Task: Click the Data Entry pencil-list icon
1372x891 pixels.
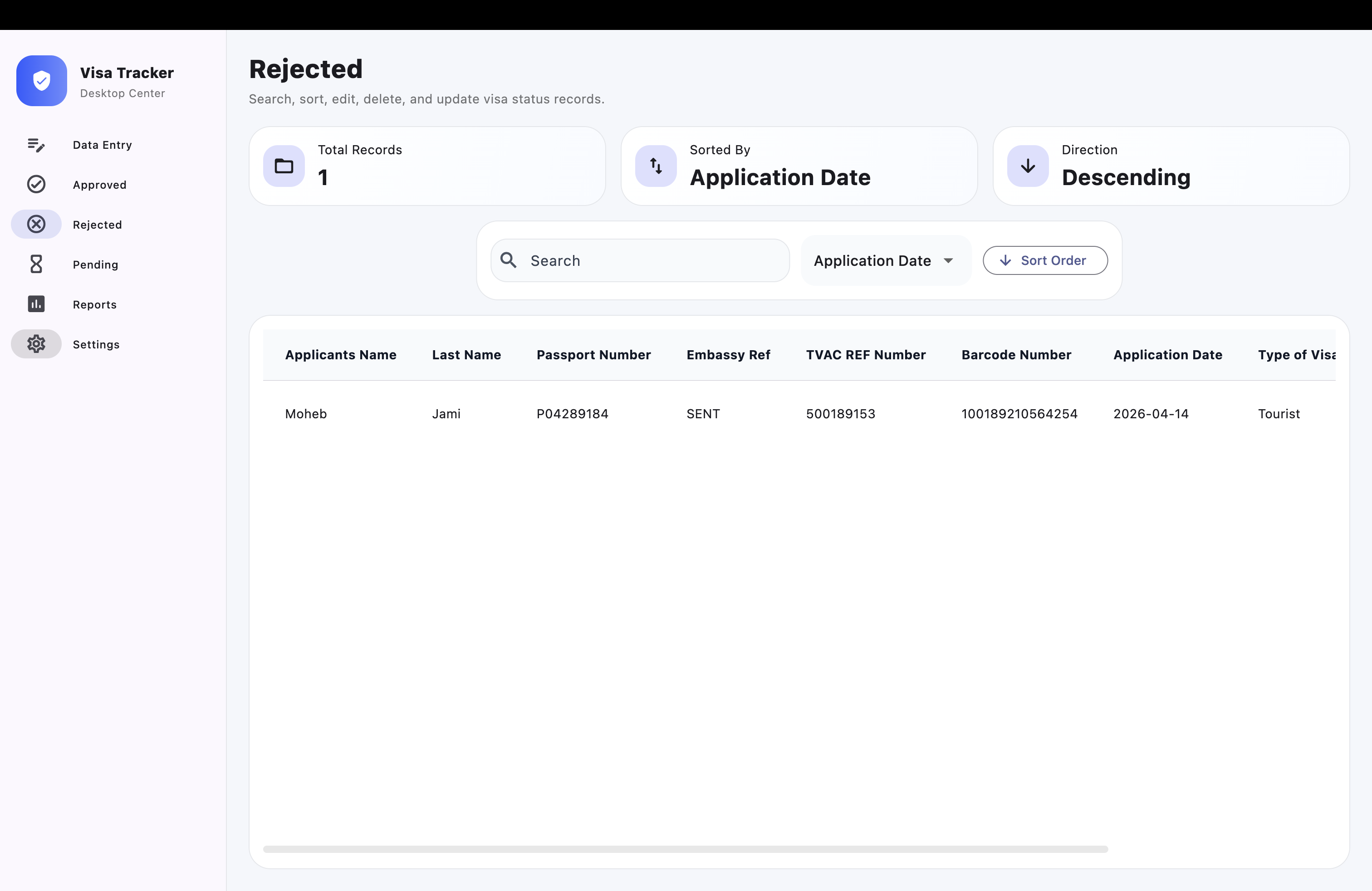Action: (x=36, y=145)
